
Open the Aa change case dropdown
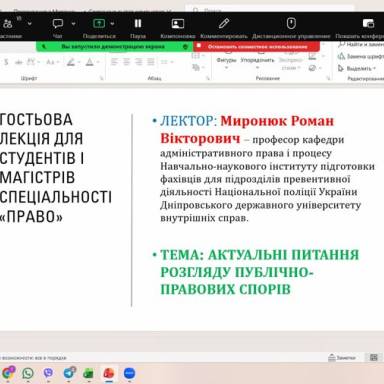(52, 62)
